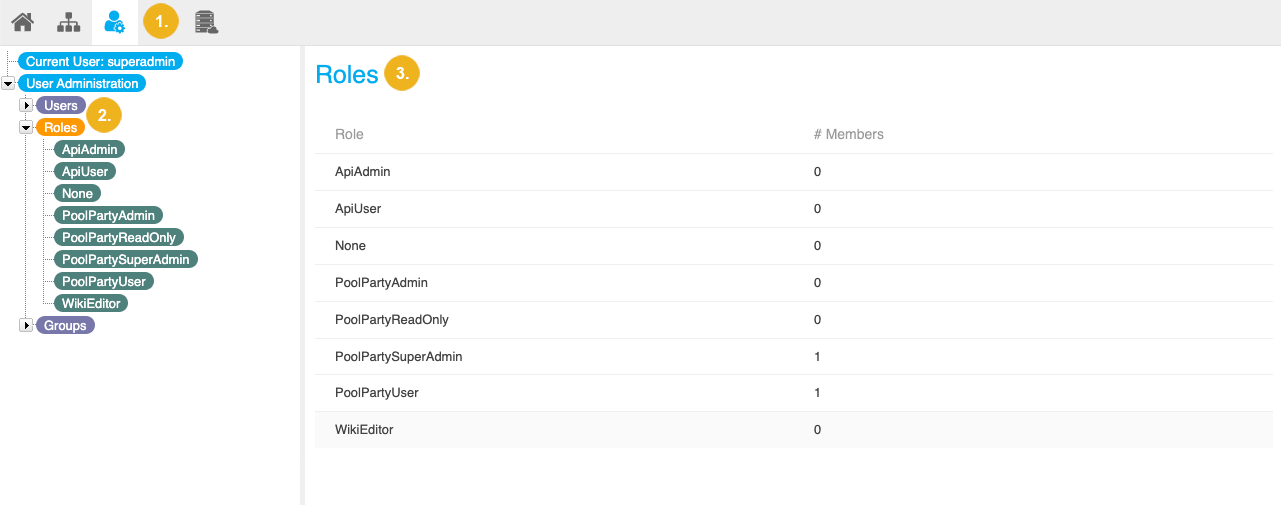Image resolution: width=1281 pixels, height=505 pixels.
Task: Select the PoolPartySuperAdmin tree item
Action: tap(126, 259)
